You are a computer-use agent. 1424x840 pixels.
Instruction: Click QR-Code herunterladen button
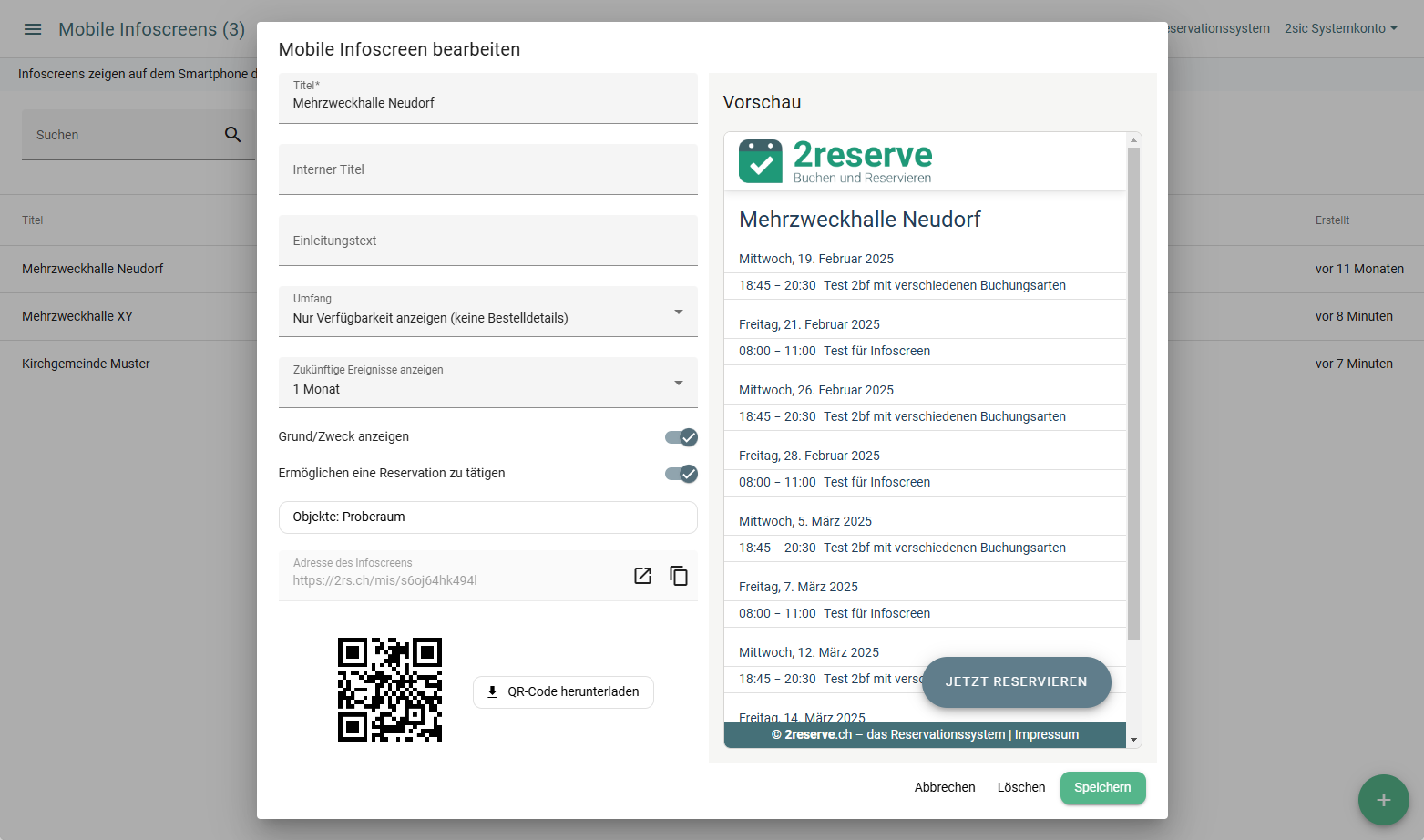click(x=563, y=692)
